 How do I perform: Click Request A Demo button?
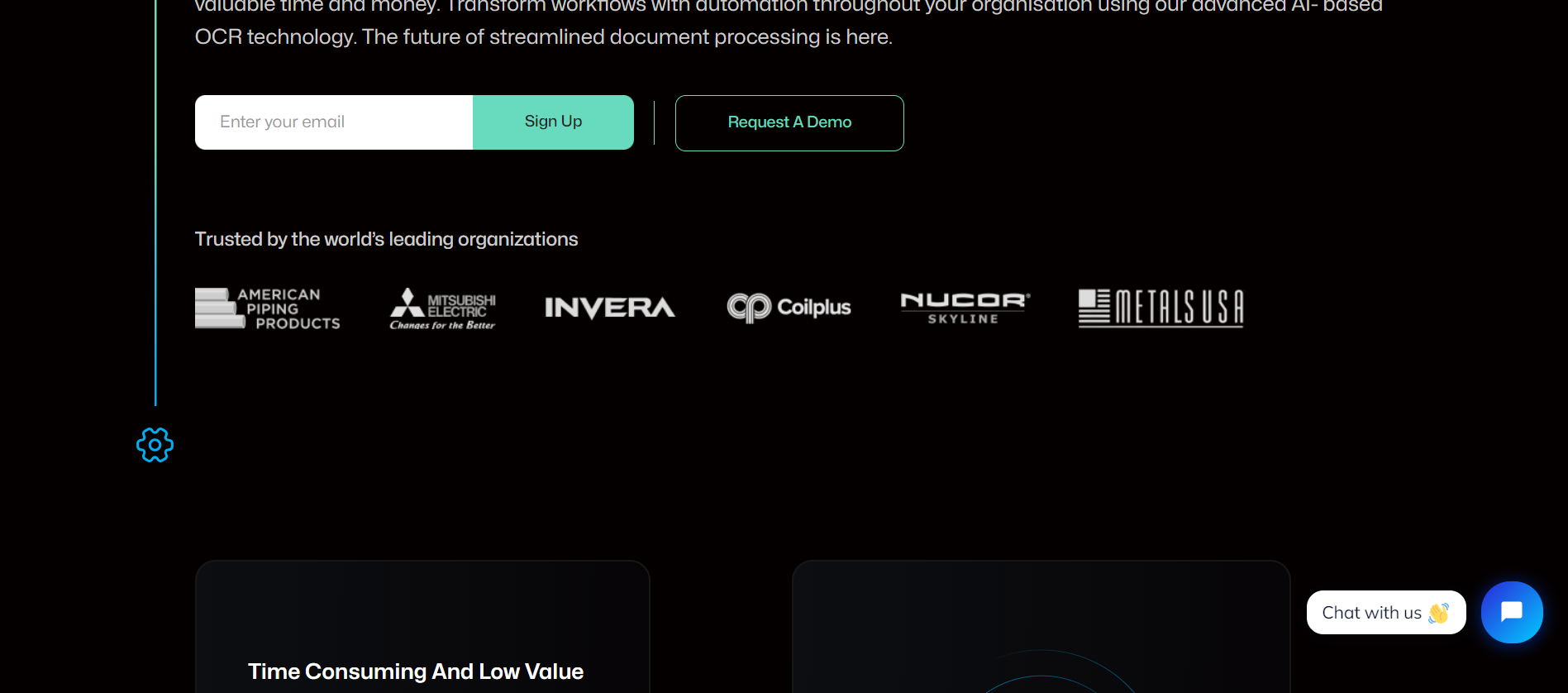[789, 123]
